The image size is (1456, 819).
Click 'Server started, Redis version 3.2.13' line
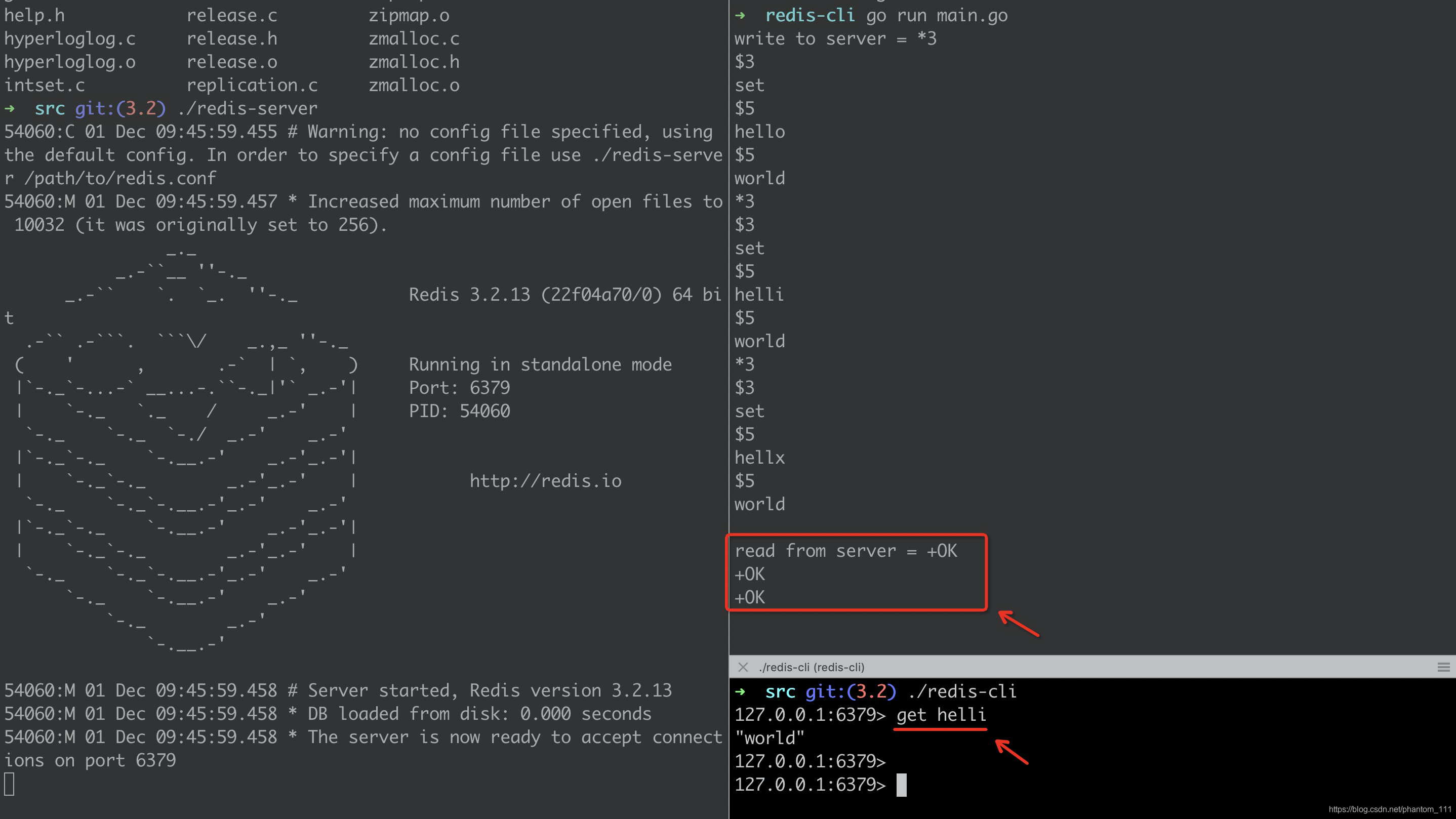click(338, 691)
